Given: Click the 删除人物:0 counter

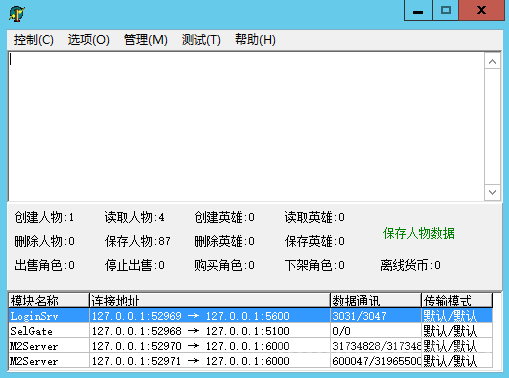Looking at the screenshot, I should pyautogui.click(x=44, y=241).
